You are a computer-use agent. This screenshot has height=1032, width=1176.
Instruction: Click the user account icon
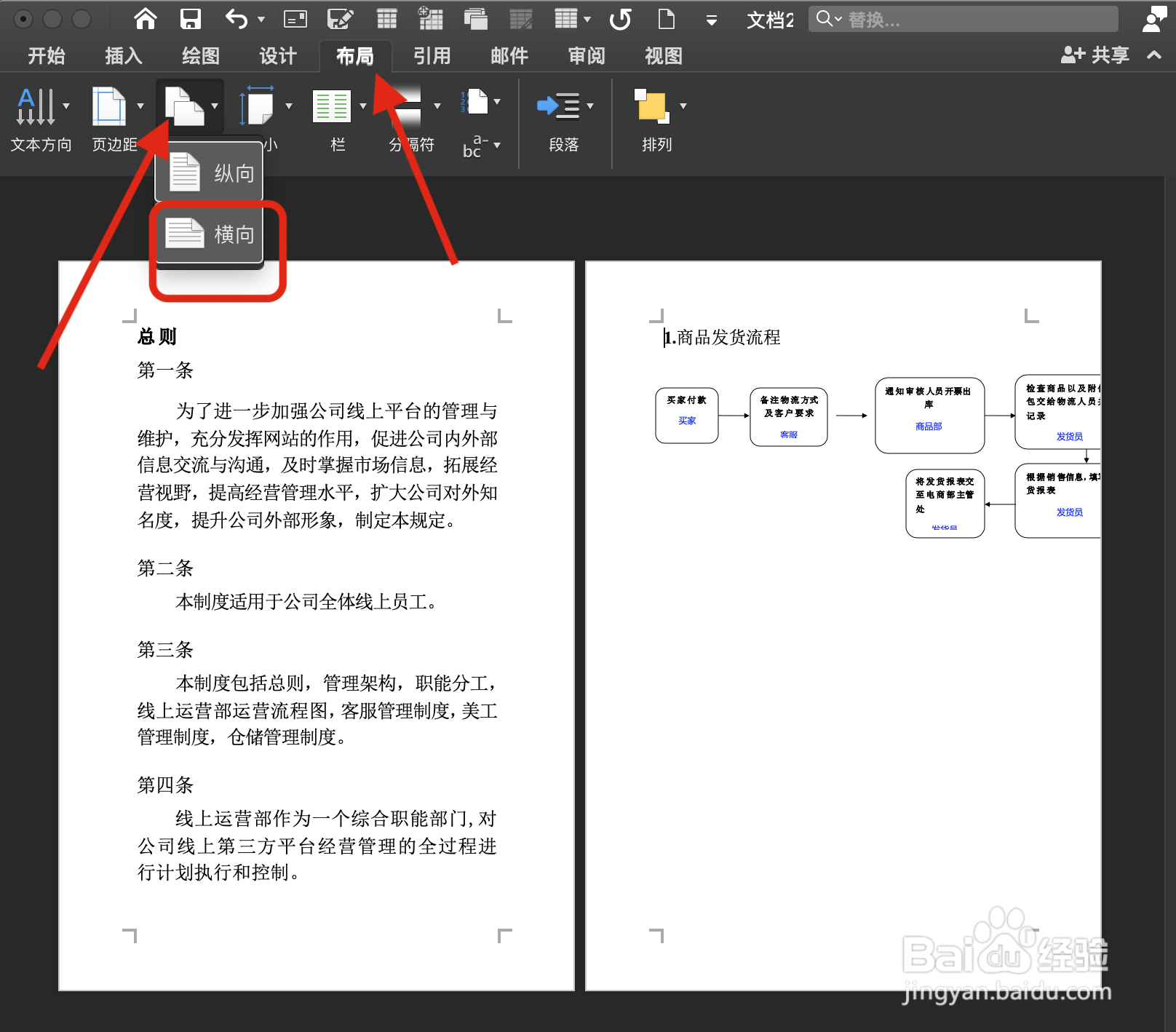click(1154, 19)
